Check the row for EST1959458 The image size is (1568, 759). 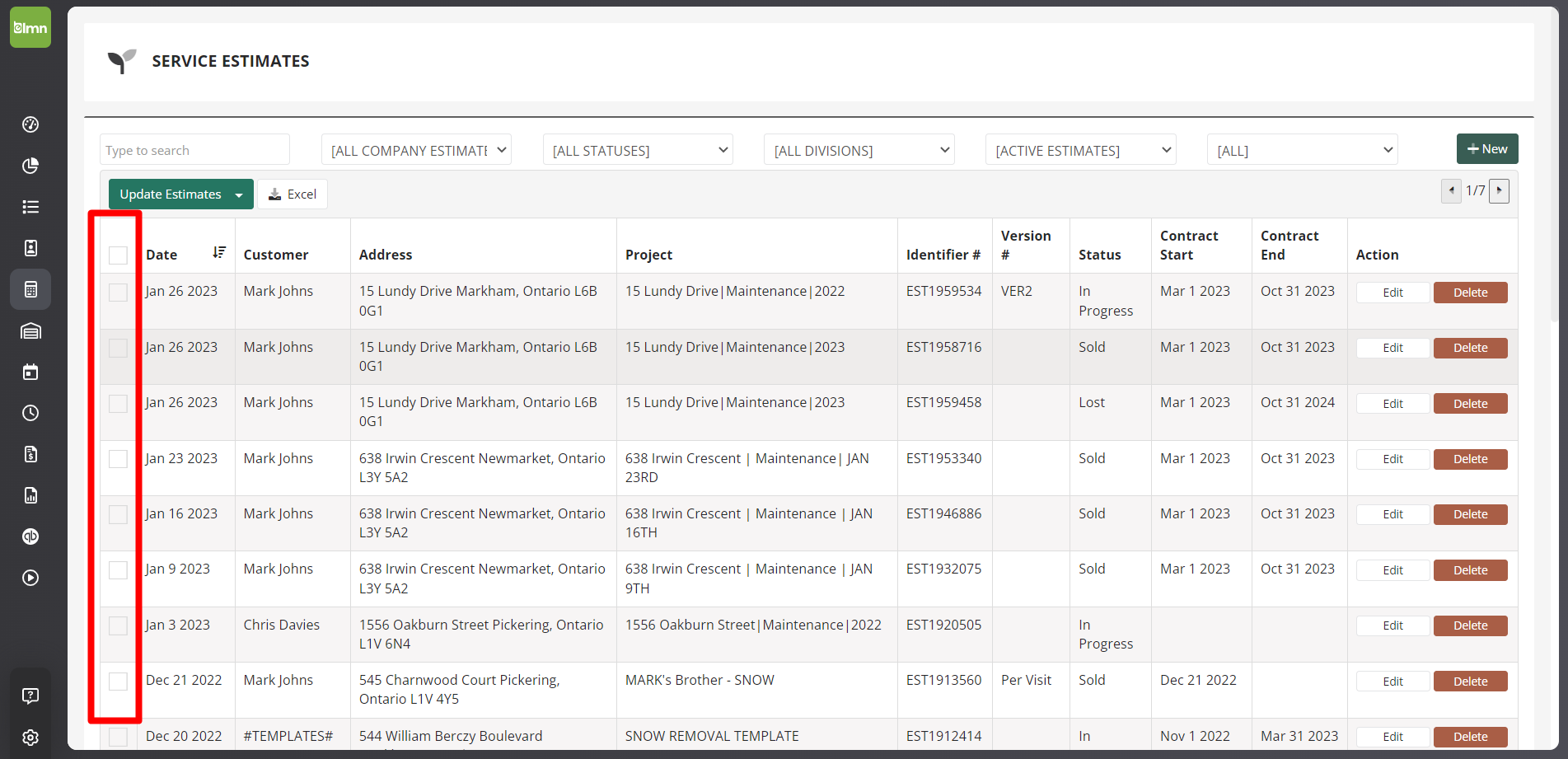pos(119,404)
